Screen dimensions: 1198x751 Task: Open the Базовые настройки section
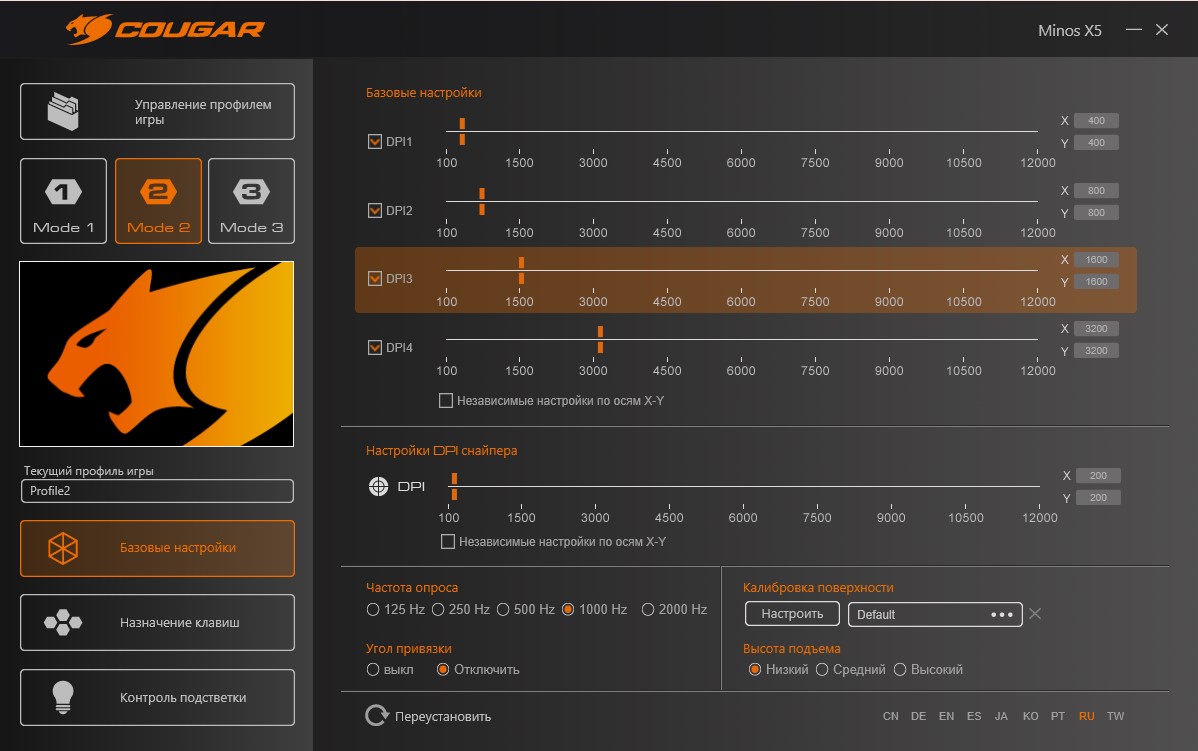point(157,549)
